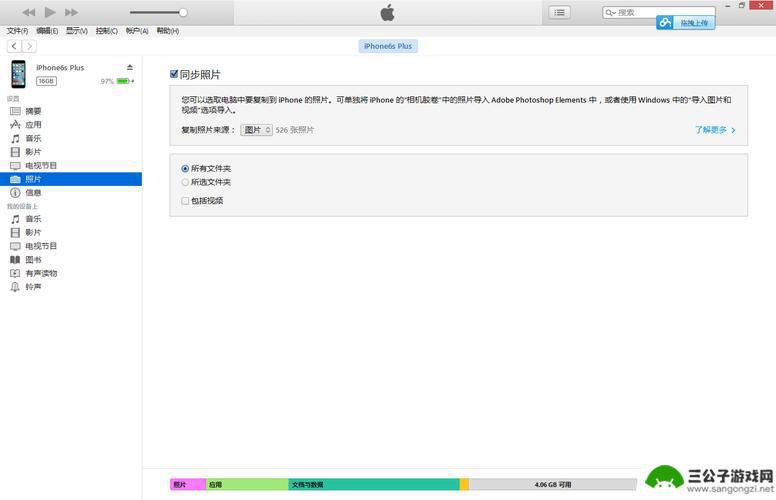Click the rewind playback button

click(29, 12)
